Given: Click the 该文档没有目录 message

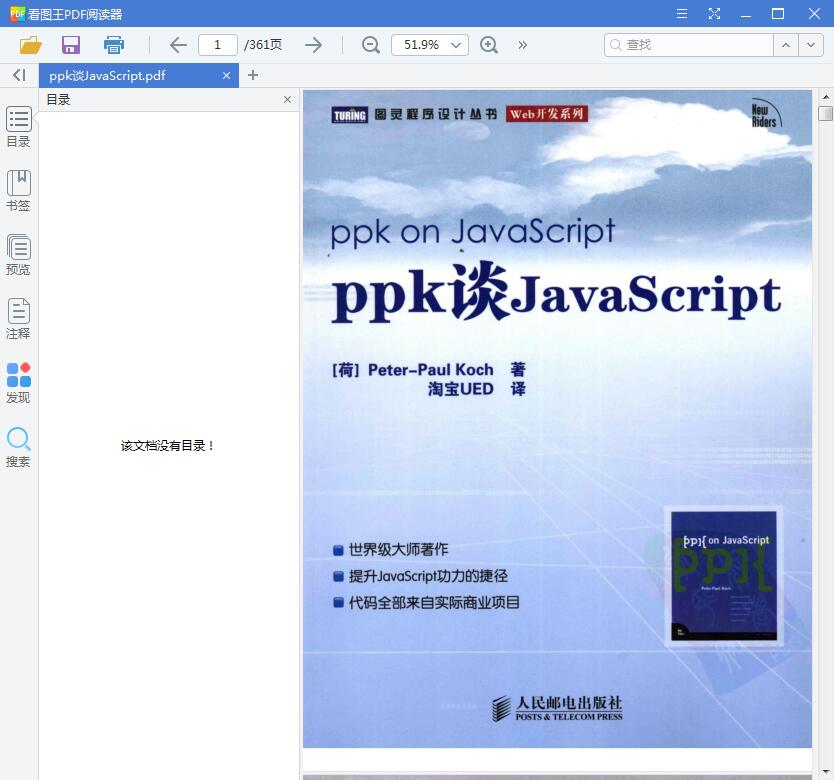Looking at the screenshot, I should pyautogui.click(x=168, y=446).
